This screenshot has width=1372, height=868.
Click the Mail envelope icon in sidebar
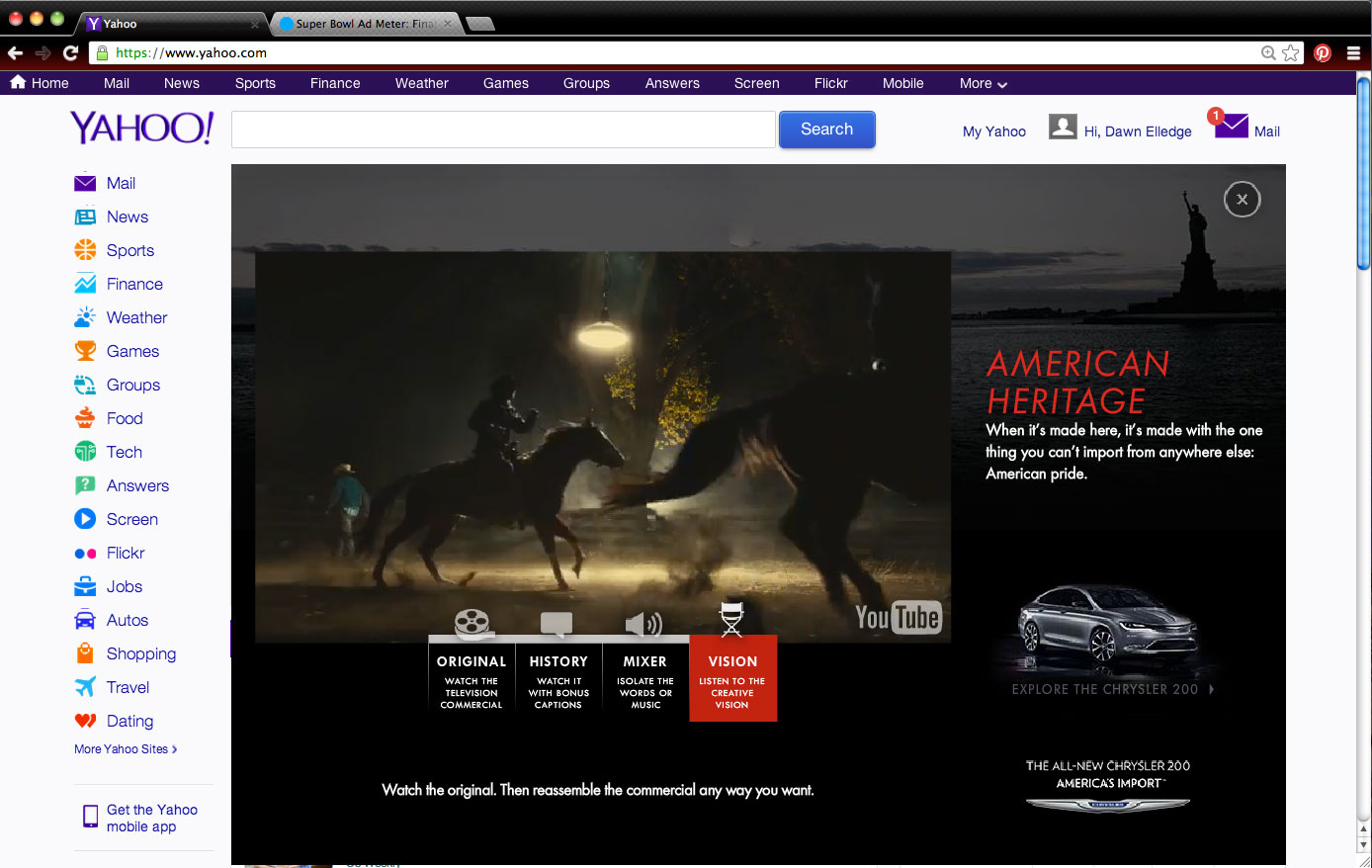tap(85, 184)
